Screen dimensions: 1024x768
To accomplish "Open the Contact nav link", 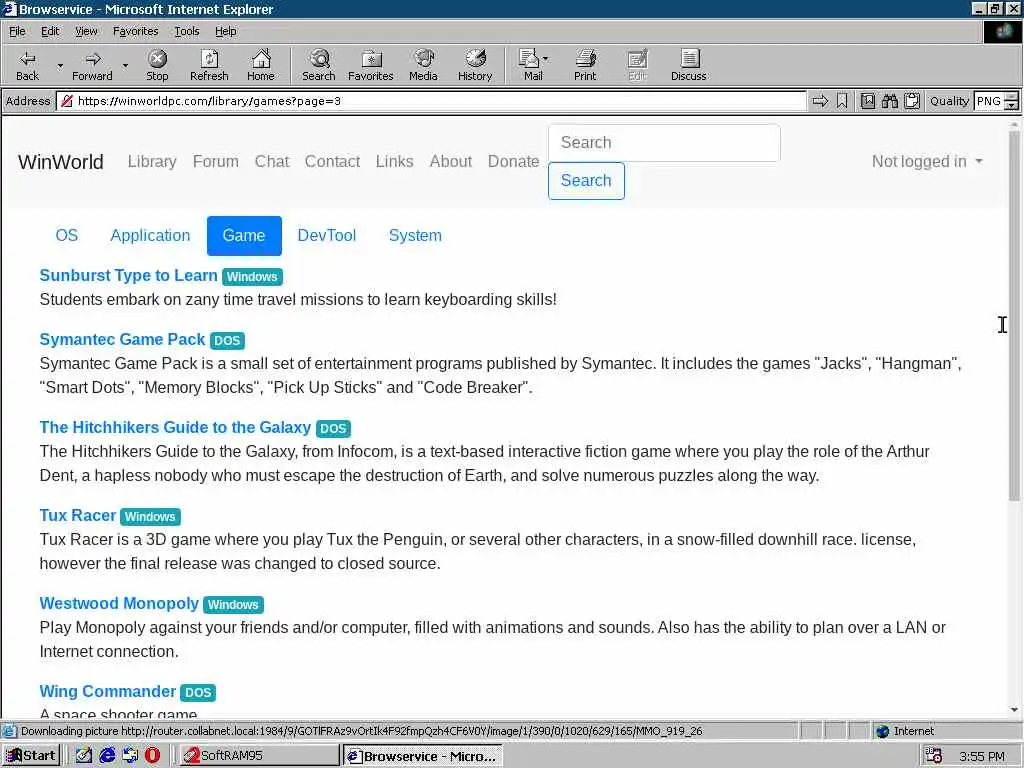I will [332, 161].
